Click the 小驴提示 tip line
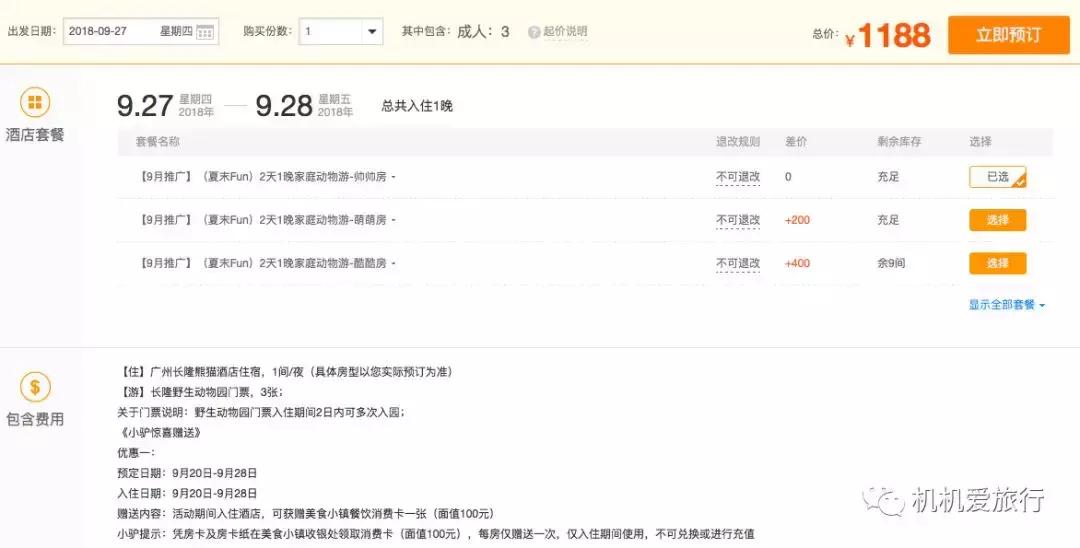 [x=436, y=534]
